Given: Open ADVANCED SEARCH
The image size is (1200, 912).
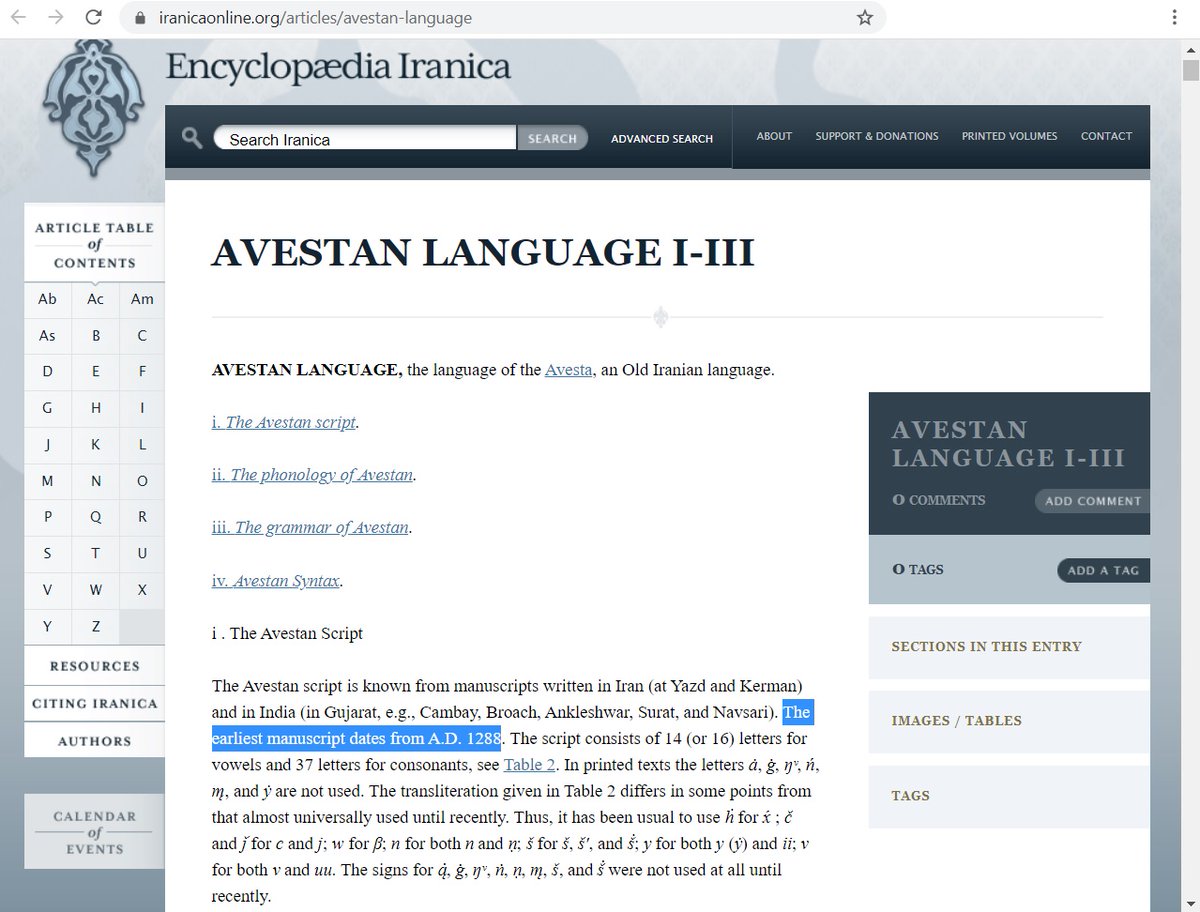Looking at the screenshot, I should point(662,139).
